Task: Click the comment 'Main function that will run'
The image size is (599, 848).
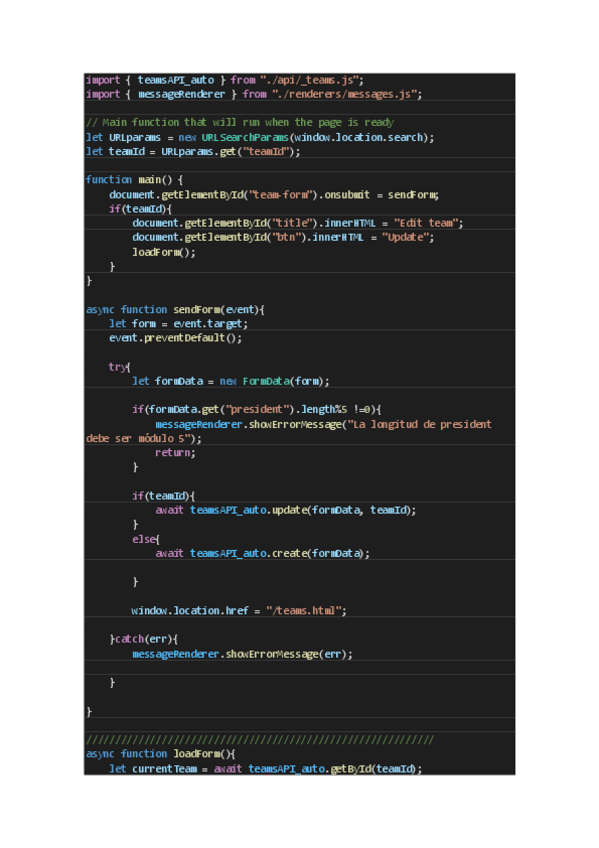Action: tap(240, 122)
